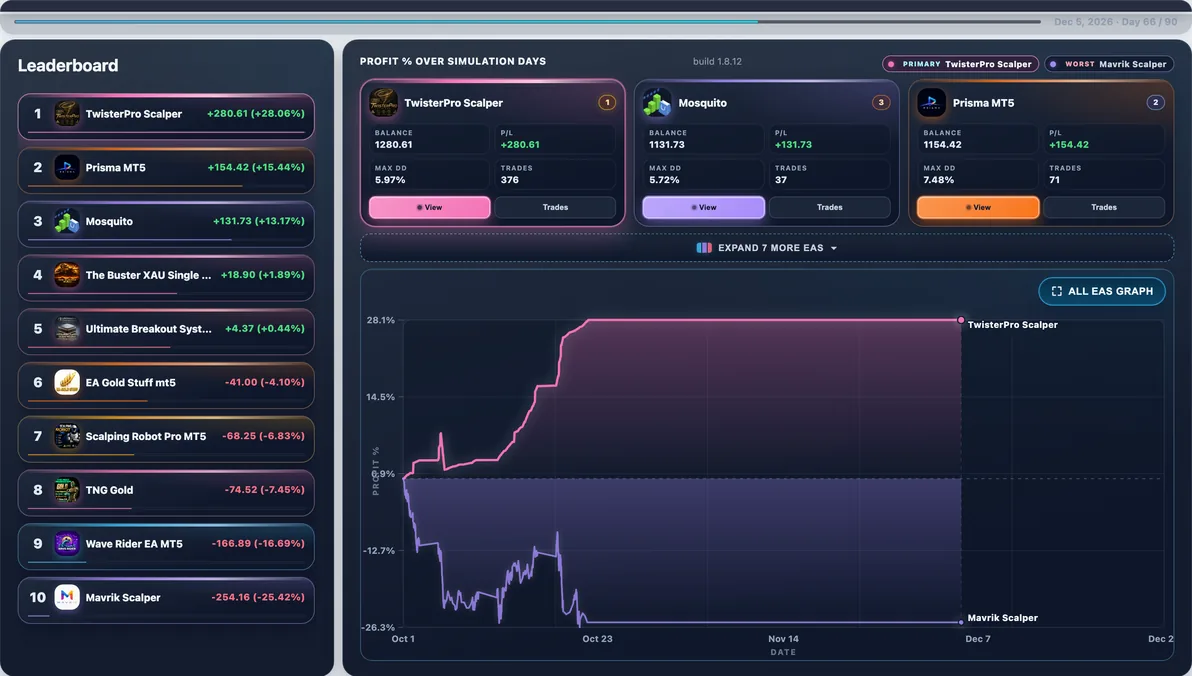
Task: Toggle View on the Prisma MT5 card
Action: tap(978, 208)
